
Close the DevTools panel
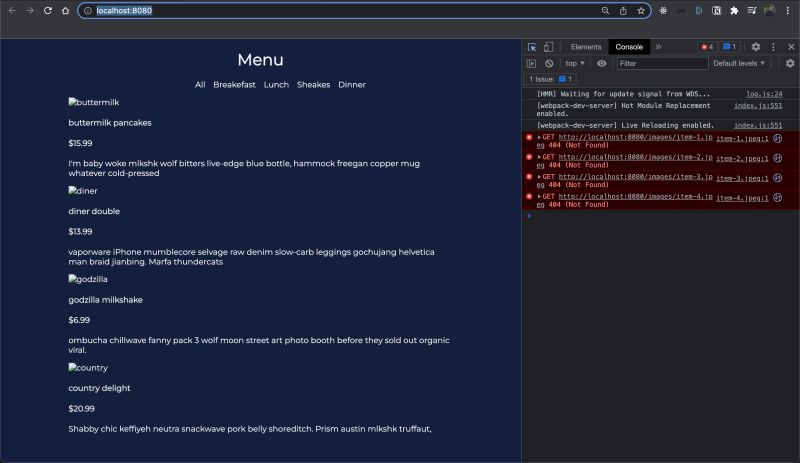(791, 47)
